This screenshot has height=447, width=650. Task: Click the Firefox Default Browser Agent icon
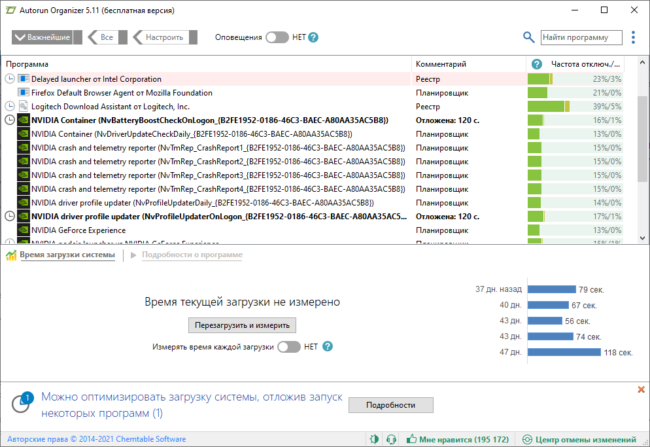coord(24,92)
